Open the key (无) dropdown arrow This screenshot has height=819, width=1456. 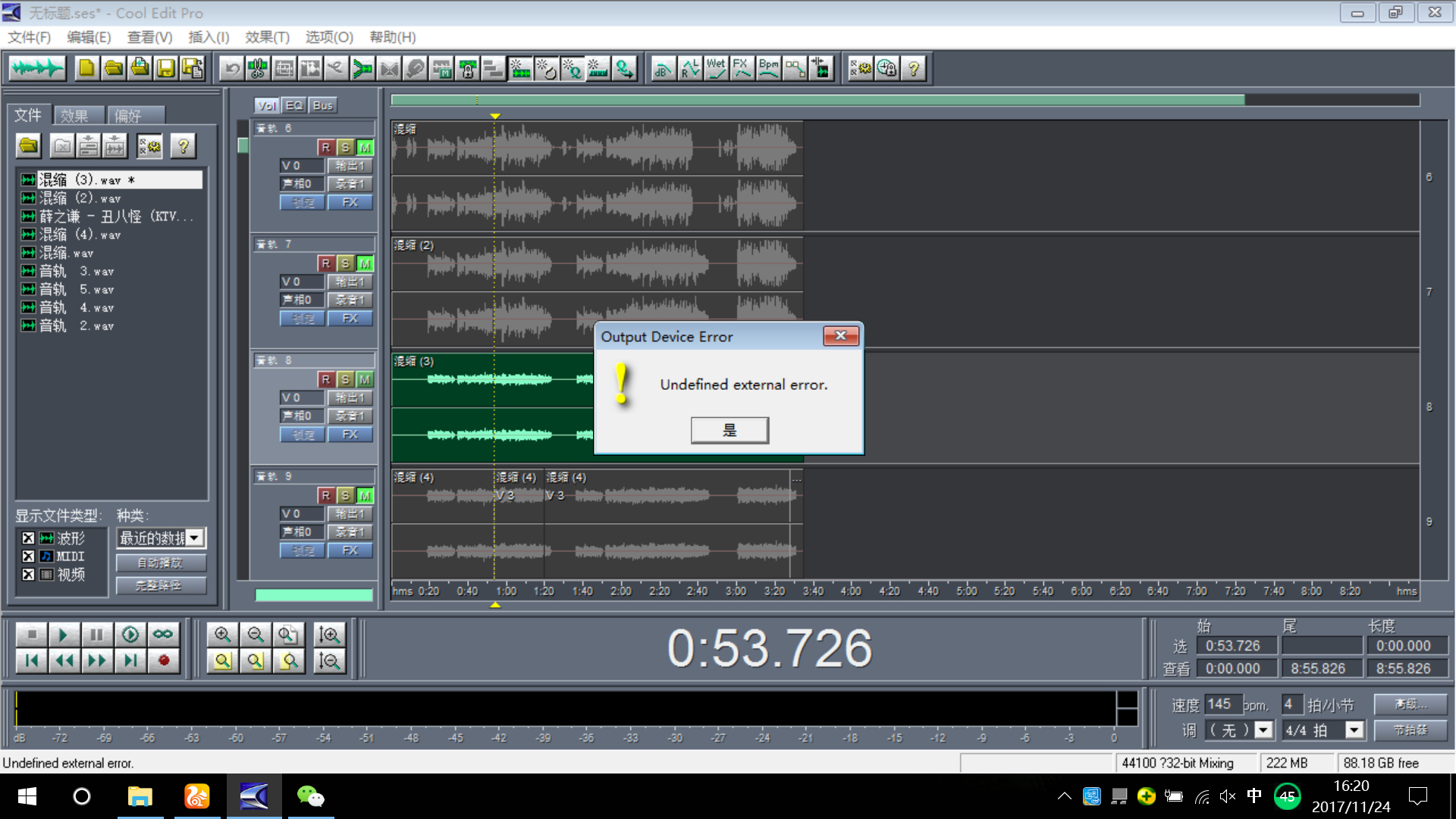point(1263,730)
